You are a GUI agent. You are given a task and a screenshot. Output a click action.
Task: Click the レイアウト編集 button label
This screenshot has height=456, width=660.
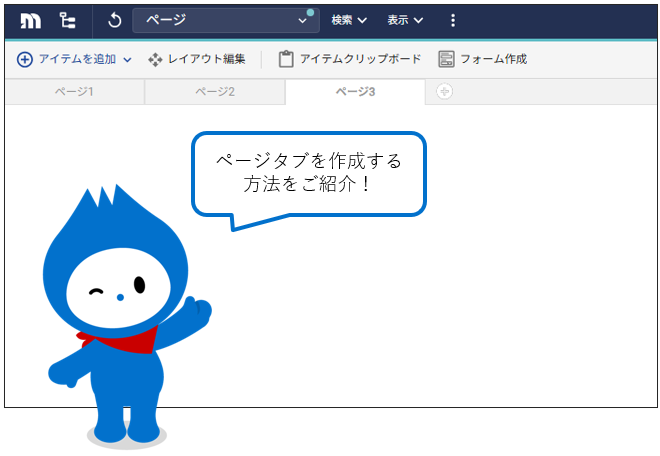coord(207,59)
